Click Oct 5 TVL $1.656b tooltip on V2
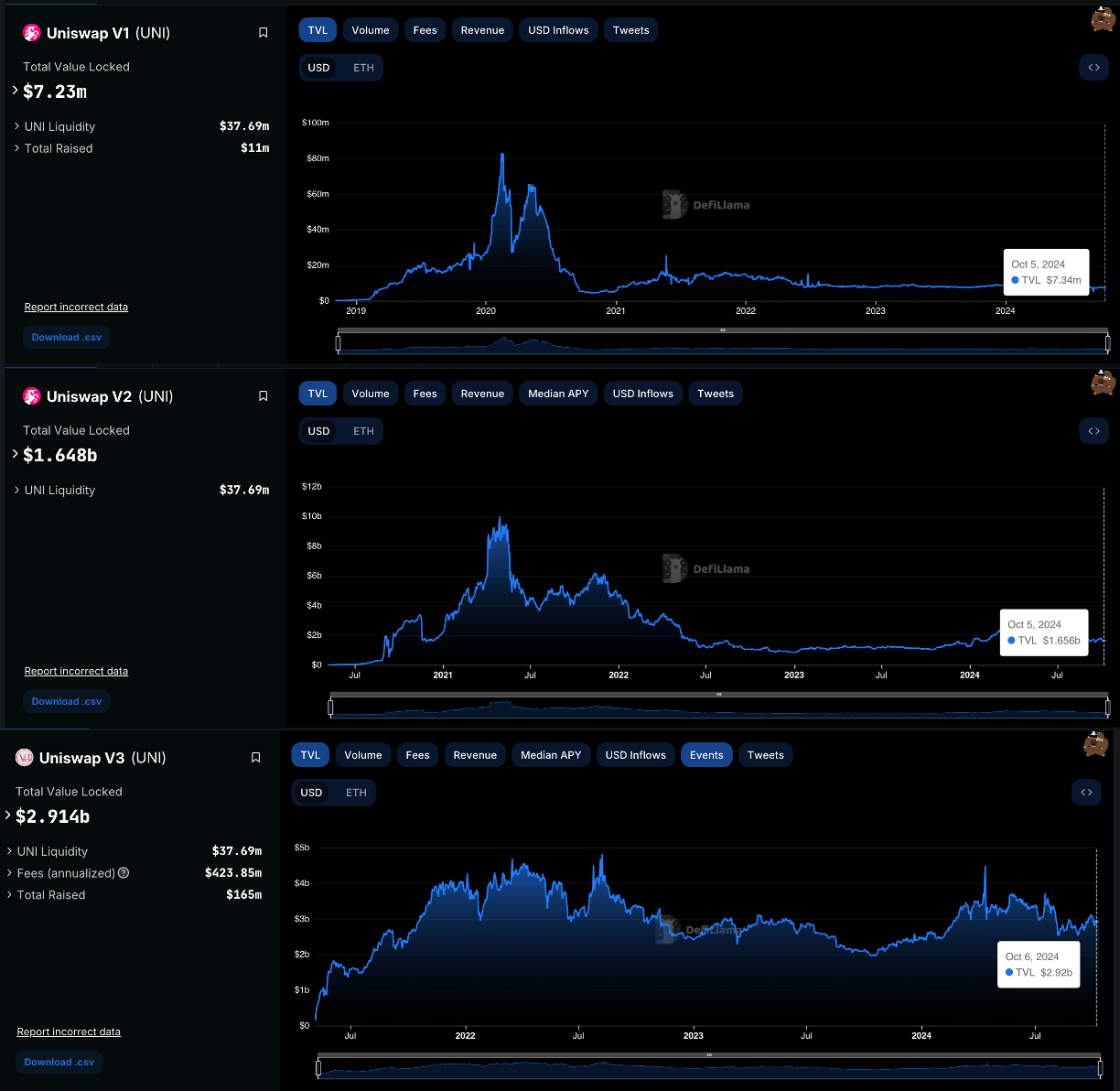The width and height of the screenshot is (1120, 1091). point(1044,632)
